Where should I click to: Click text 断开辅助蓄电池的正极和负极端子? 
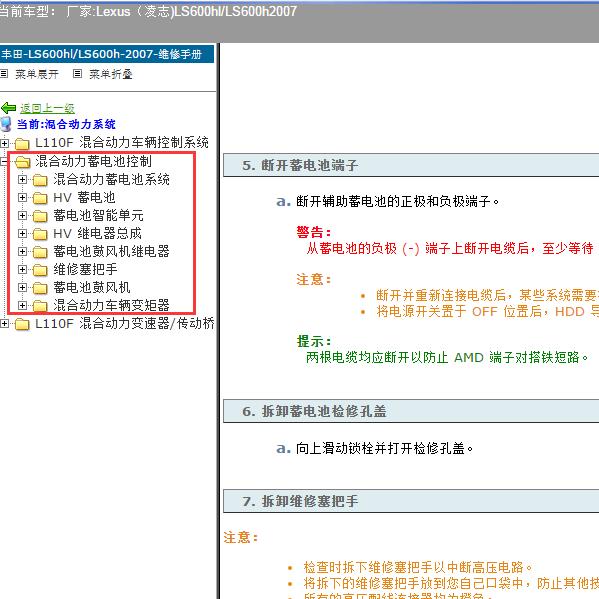click(397, 201)
